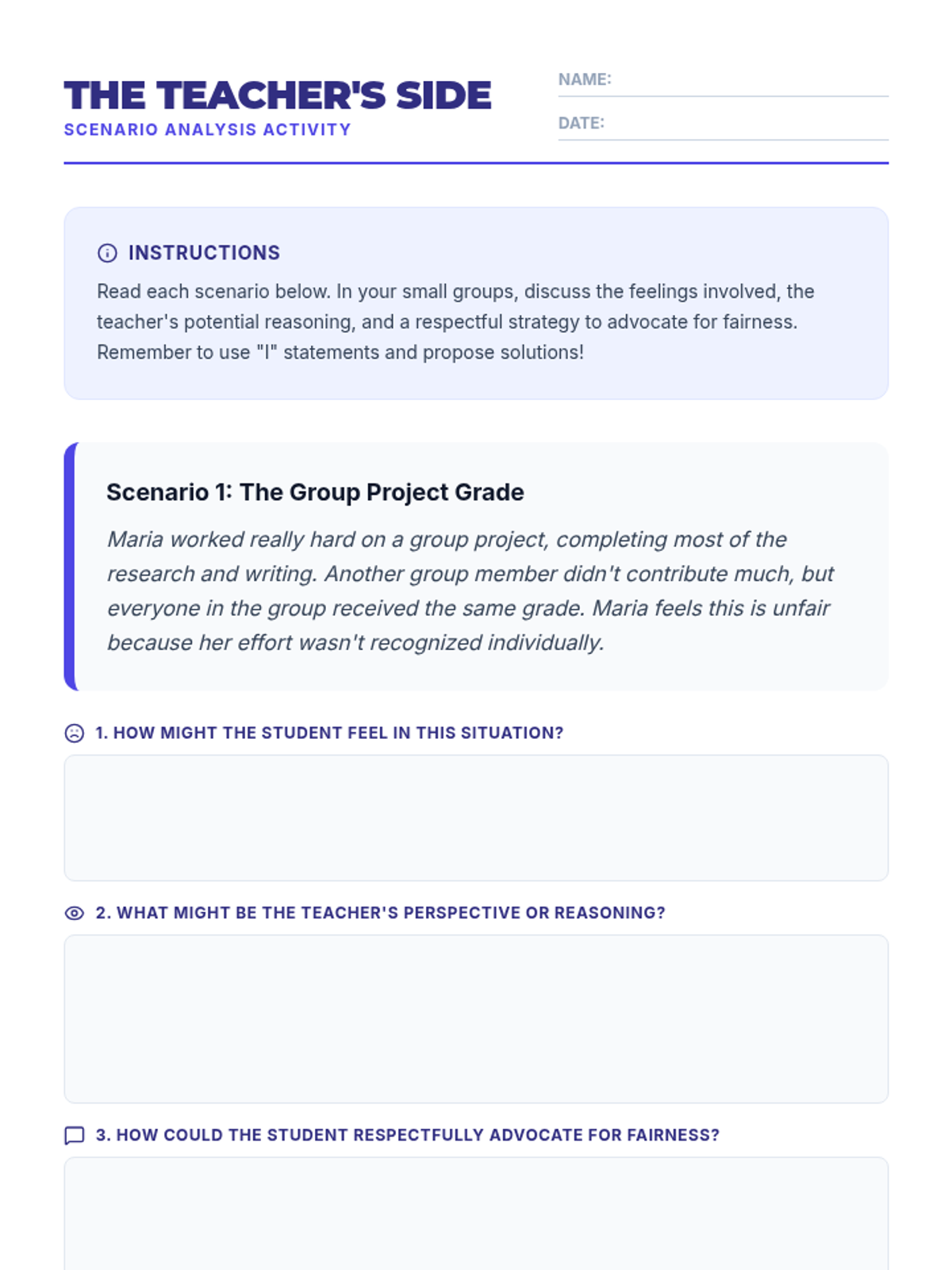This screenshot has height=1270, width=952.
Task: Click the sad face icon by question 1
Action: click(75, 733)
